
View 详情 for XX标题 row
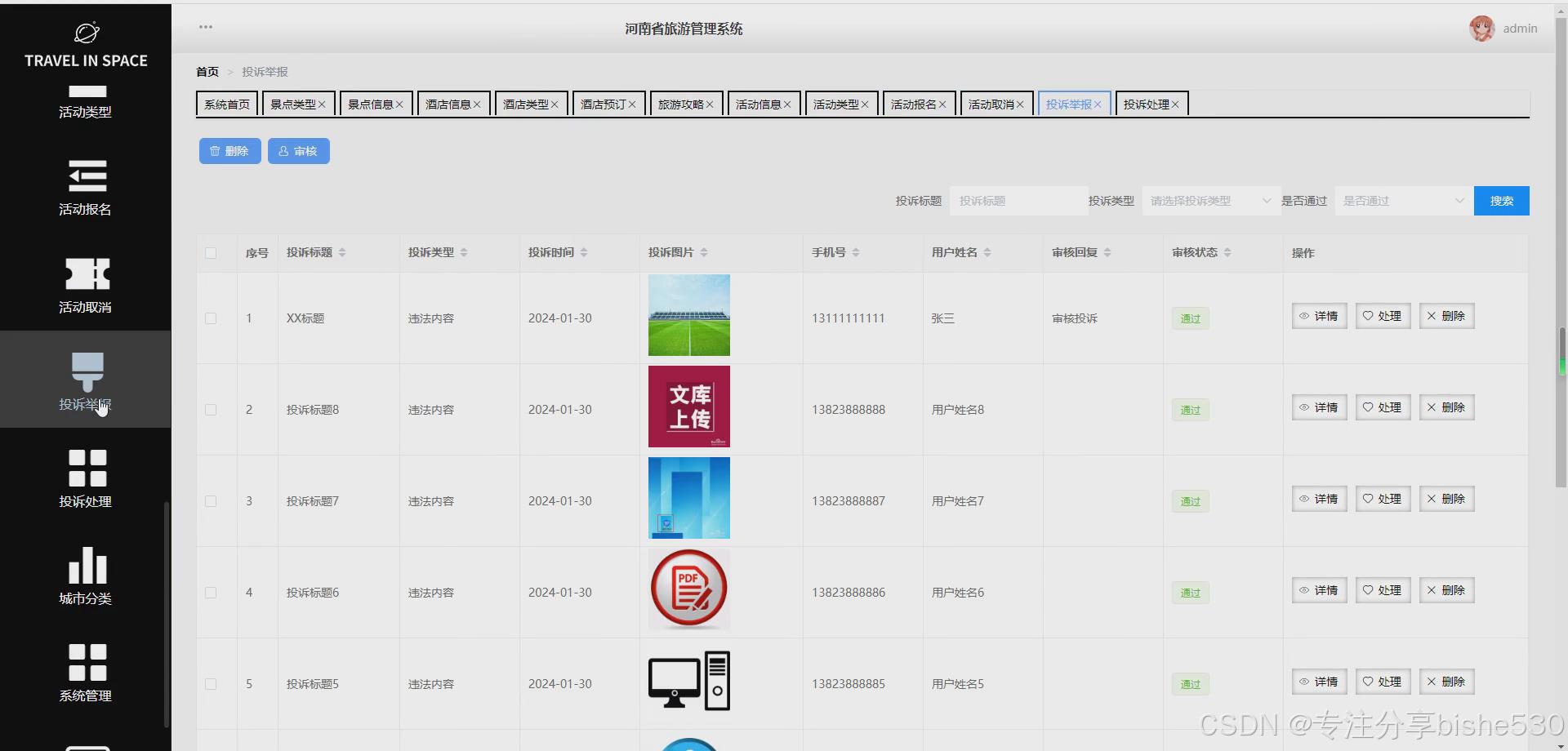pos(1320,317)
